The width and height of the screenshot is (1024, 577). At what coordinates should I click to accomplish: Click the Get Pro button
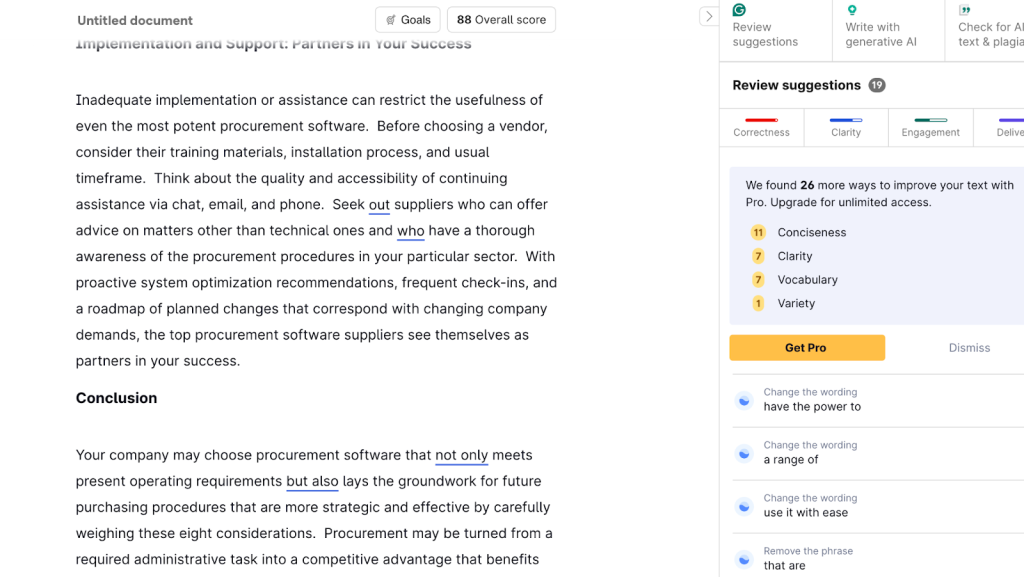(806, 348)
